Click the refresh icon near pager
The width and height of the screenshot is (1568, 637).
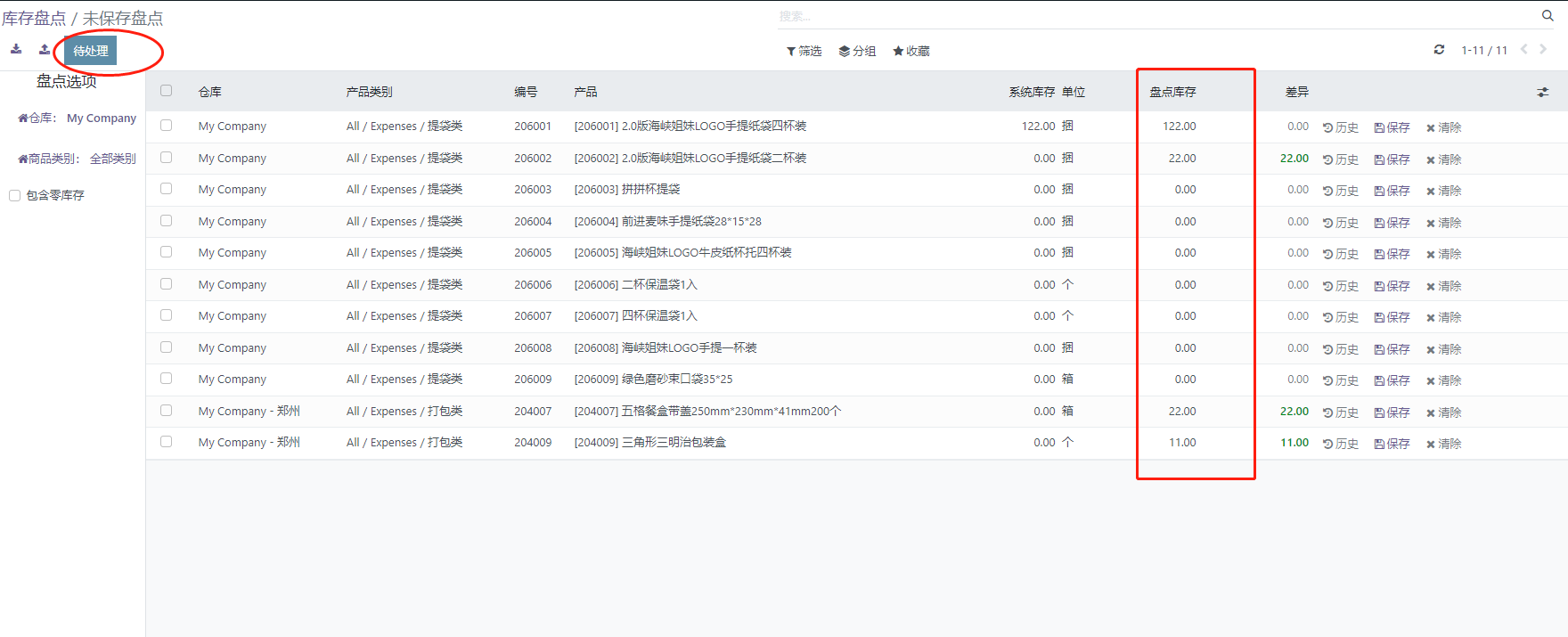click(x=1439, y=50)
